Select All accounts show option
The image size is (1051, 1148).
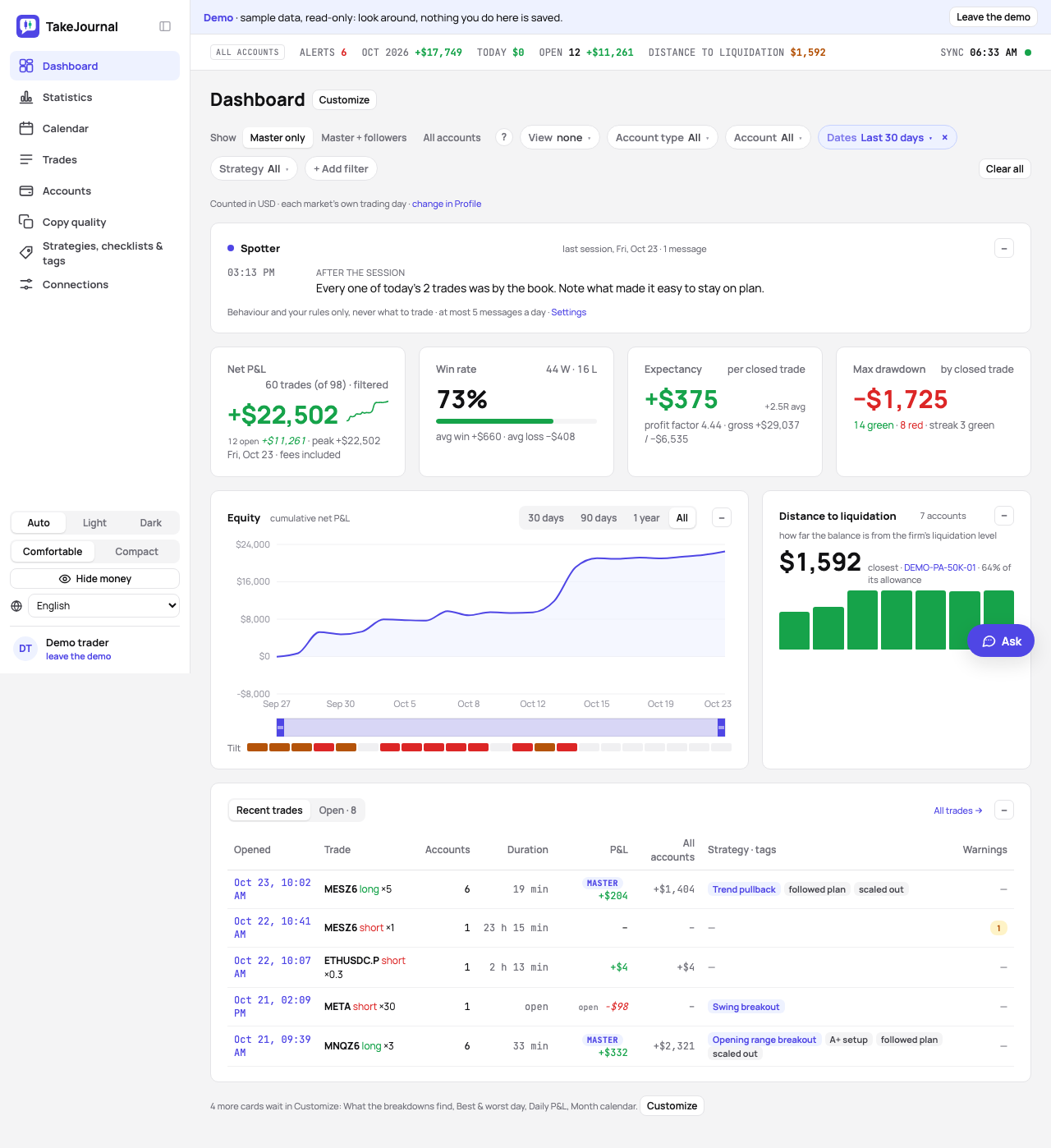(x=452, y=137)
